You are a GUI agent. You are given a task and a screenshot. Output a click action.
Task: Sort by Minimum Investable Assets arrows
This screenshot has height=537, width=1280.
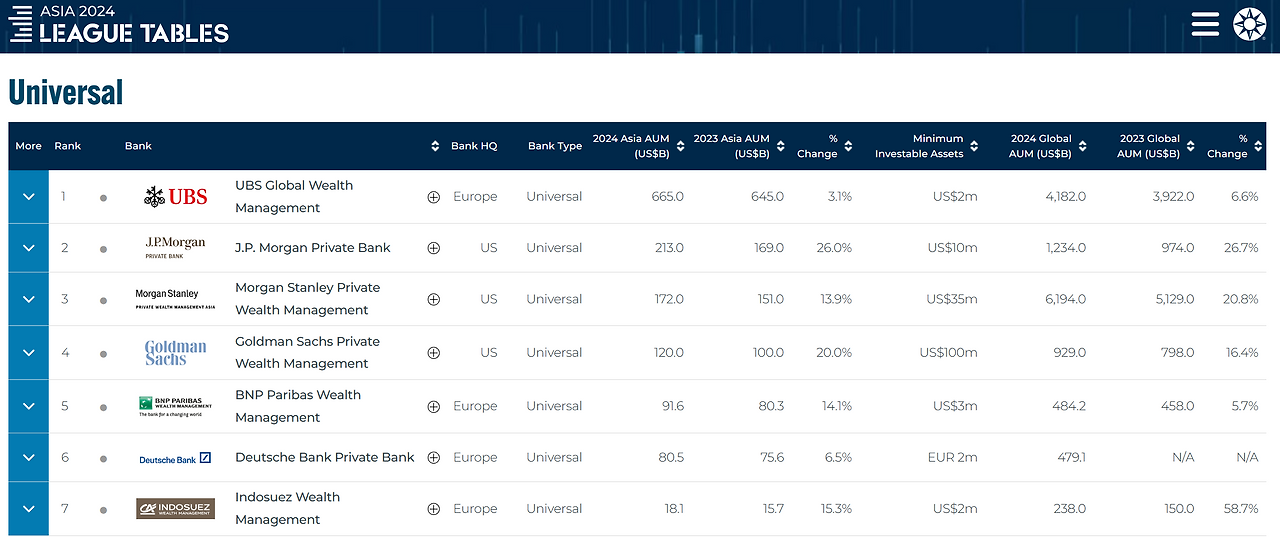click(974, 146)
